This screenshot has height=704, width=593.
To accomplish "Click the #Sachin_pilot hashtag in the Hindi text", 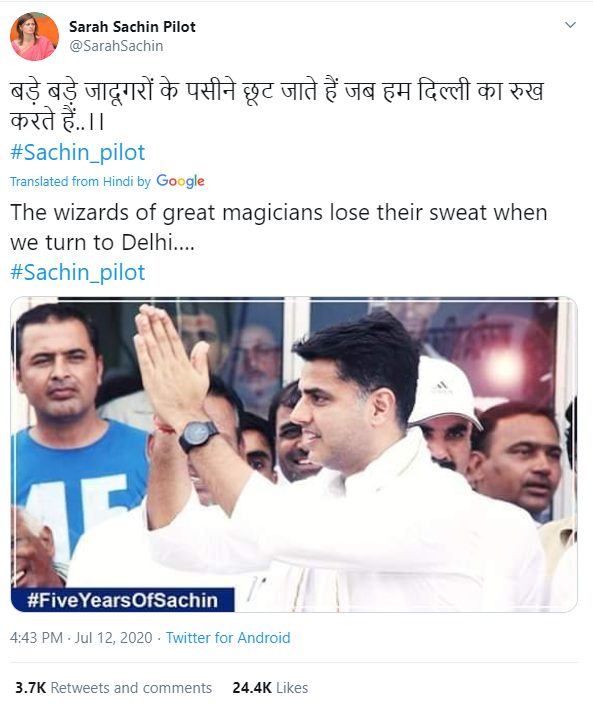I will coord(78,152).
